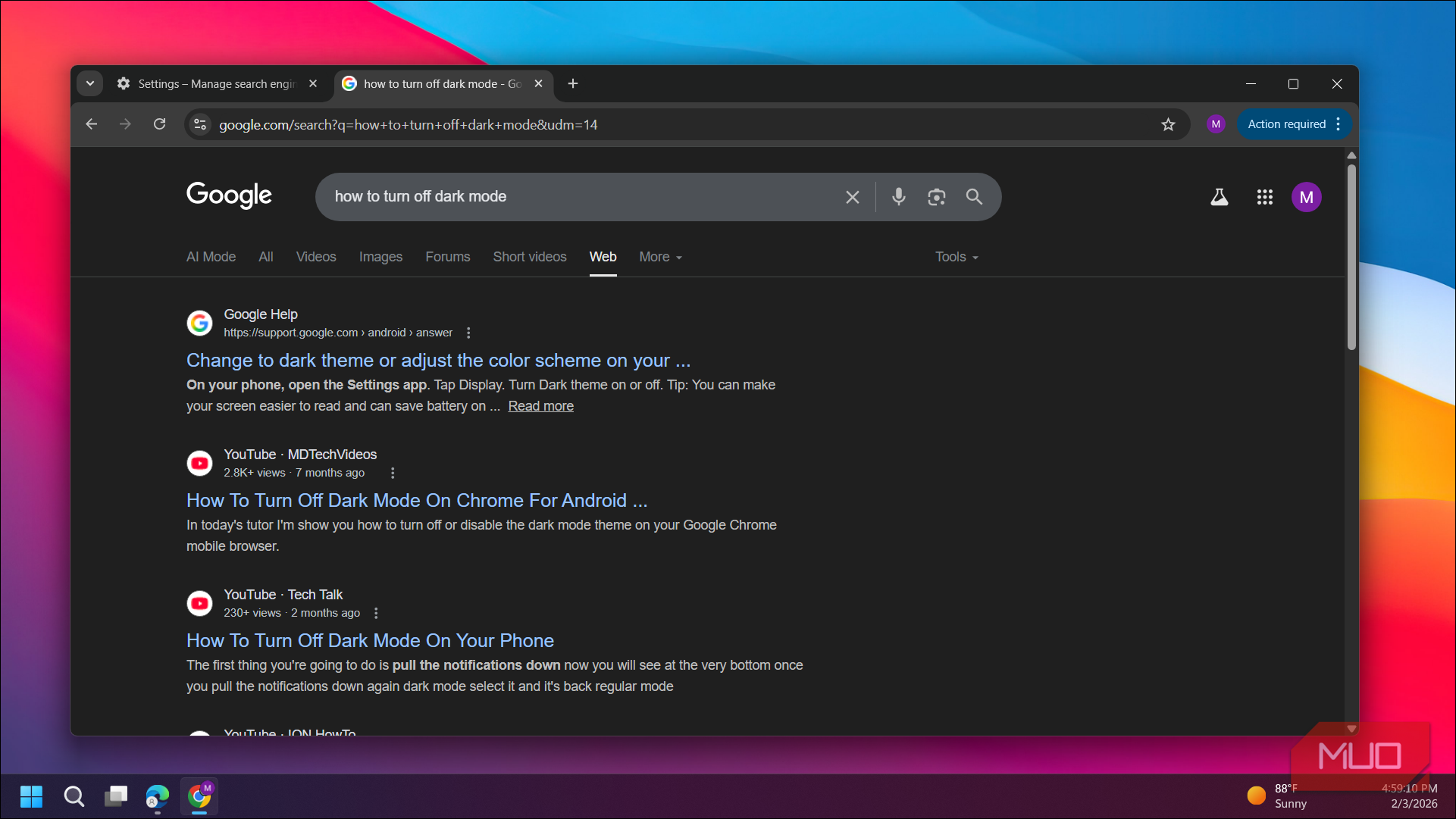Start voice search with the microphone
The height and width of the screenshot is (819, 1456).
[898, 197]
